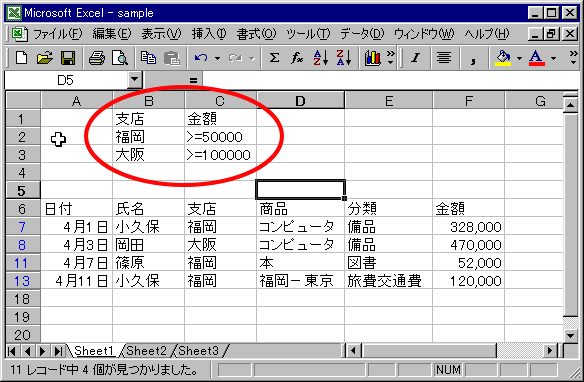Apply the yellow fill color bucket
584x382 pixels.
(503, 58)
